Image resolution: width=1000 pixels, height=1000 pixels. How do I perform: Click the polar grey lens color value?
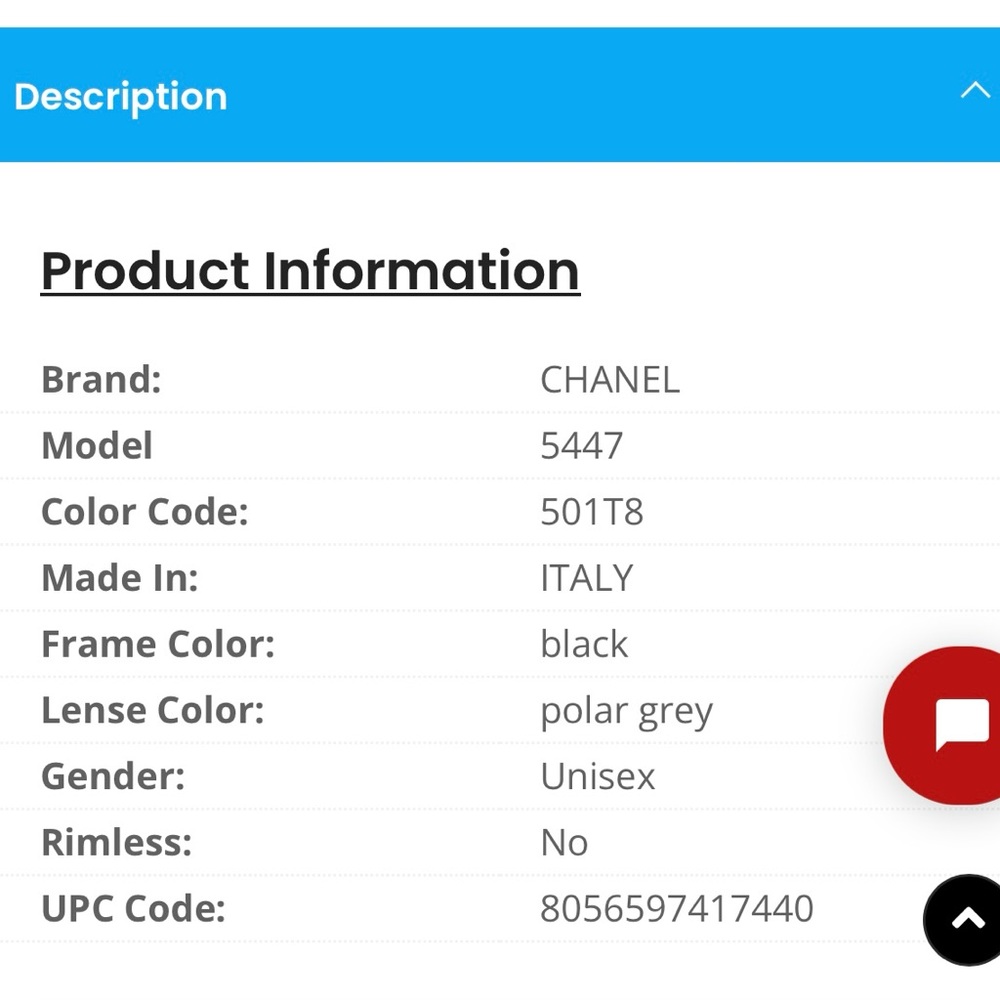click(x=626, y=711)
